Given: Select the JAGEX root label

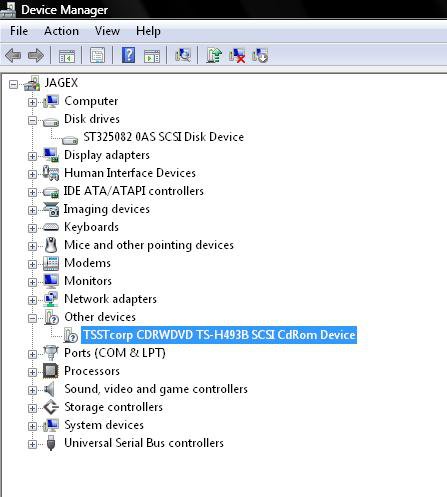Looking at the screenshot, I should click(61, 83).
